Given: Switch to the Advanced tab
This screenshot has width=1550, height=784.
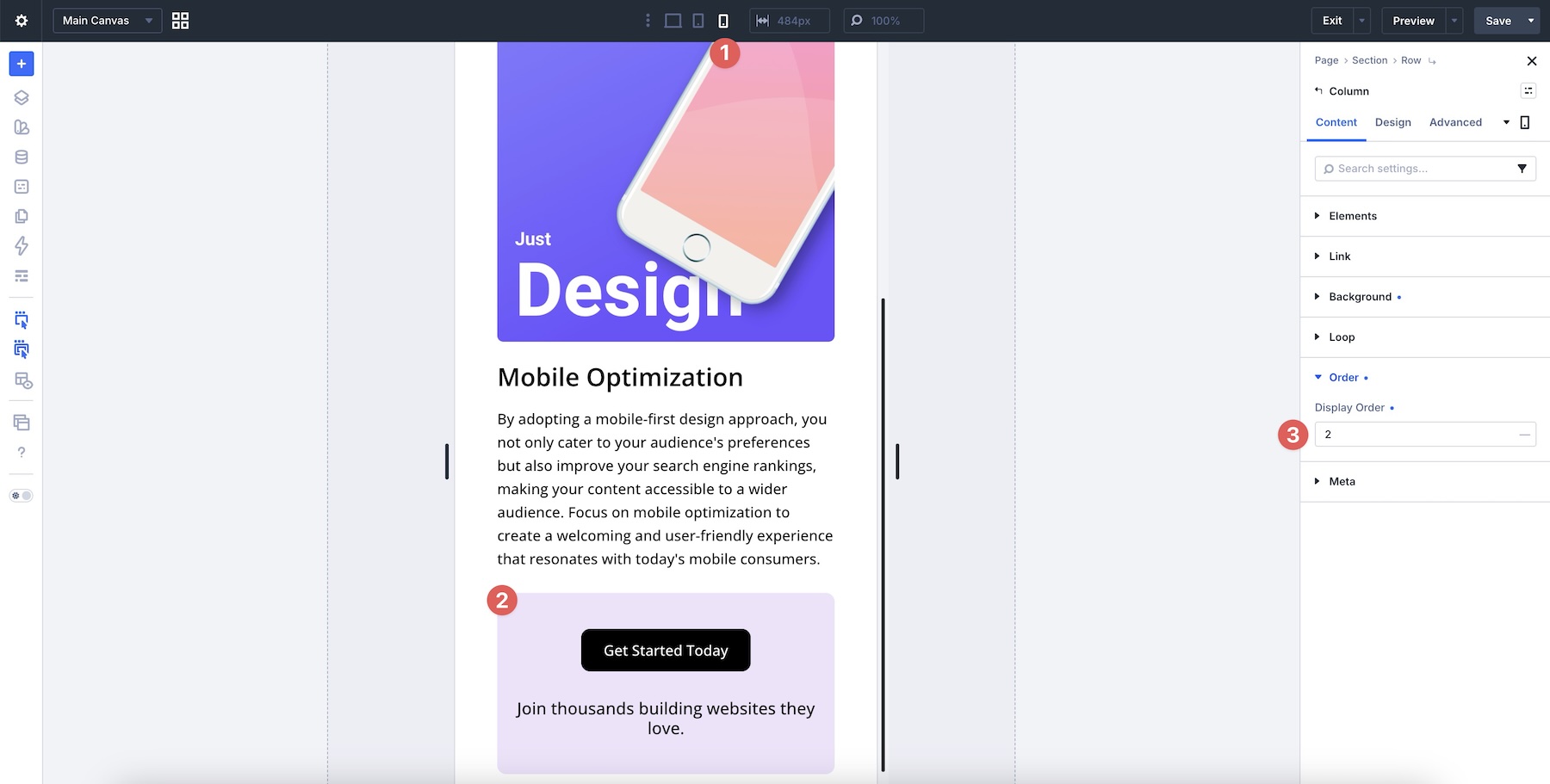Looking at the screenshot, I should click(x=1455, y=122).
